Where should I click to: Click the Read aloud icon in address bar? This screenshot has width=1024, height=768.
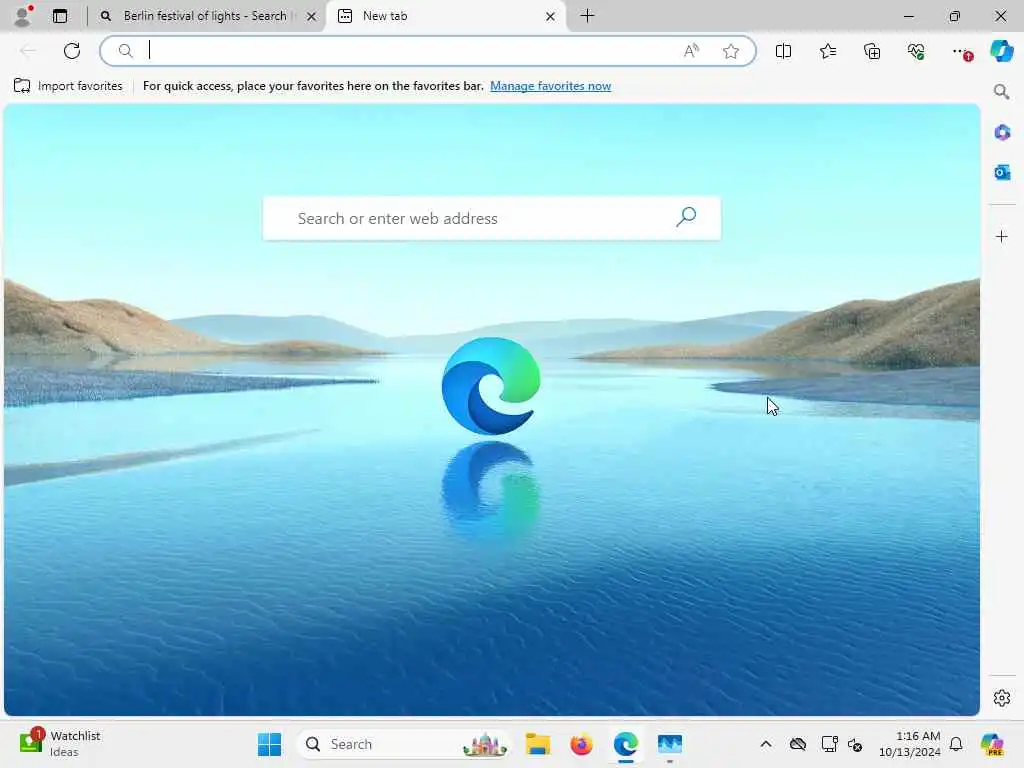coord(691,51)
